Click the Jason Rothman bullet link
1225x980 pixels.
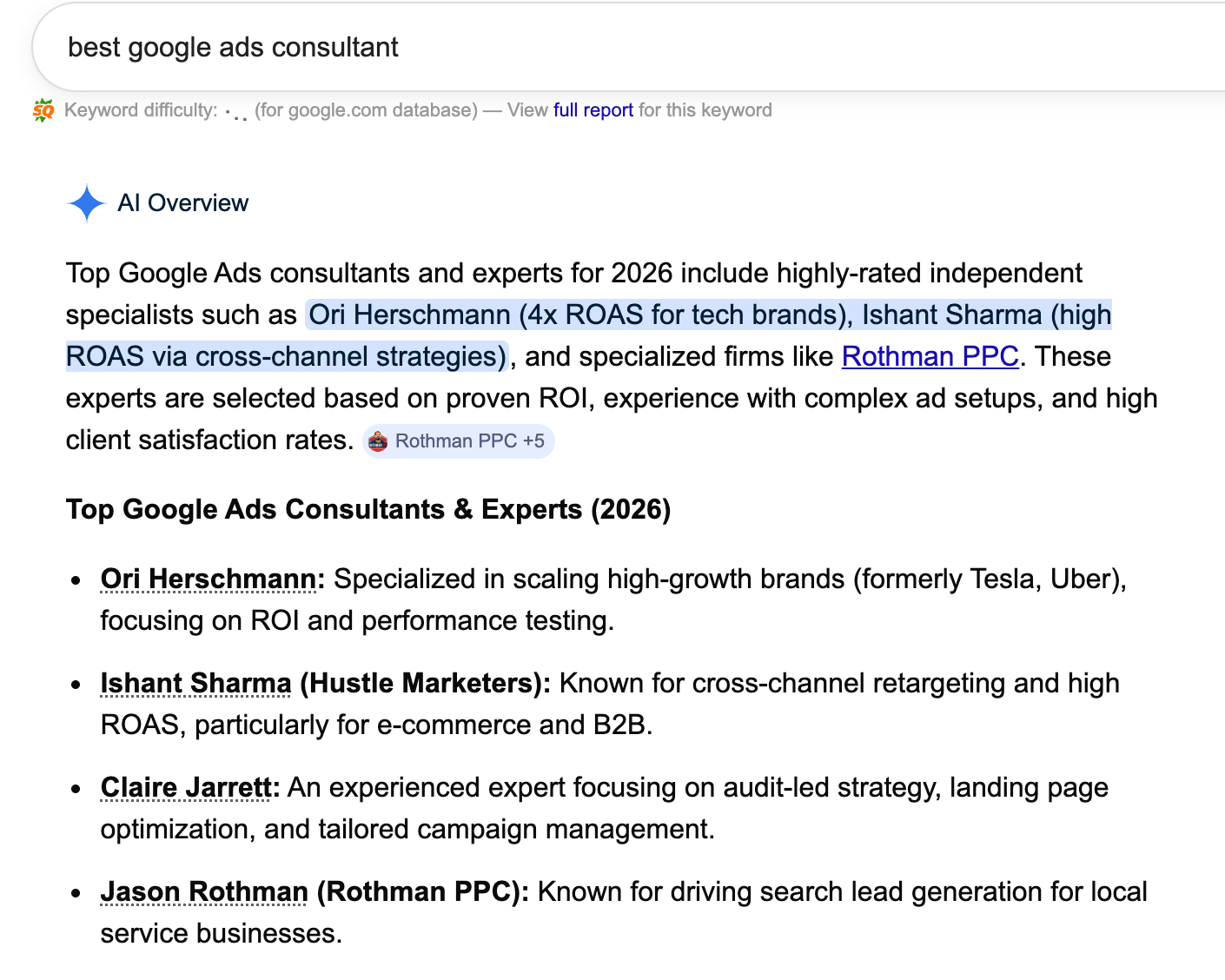coord(204,891)
